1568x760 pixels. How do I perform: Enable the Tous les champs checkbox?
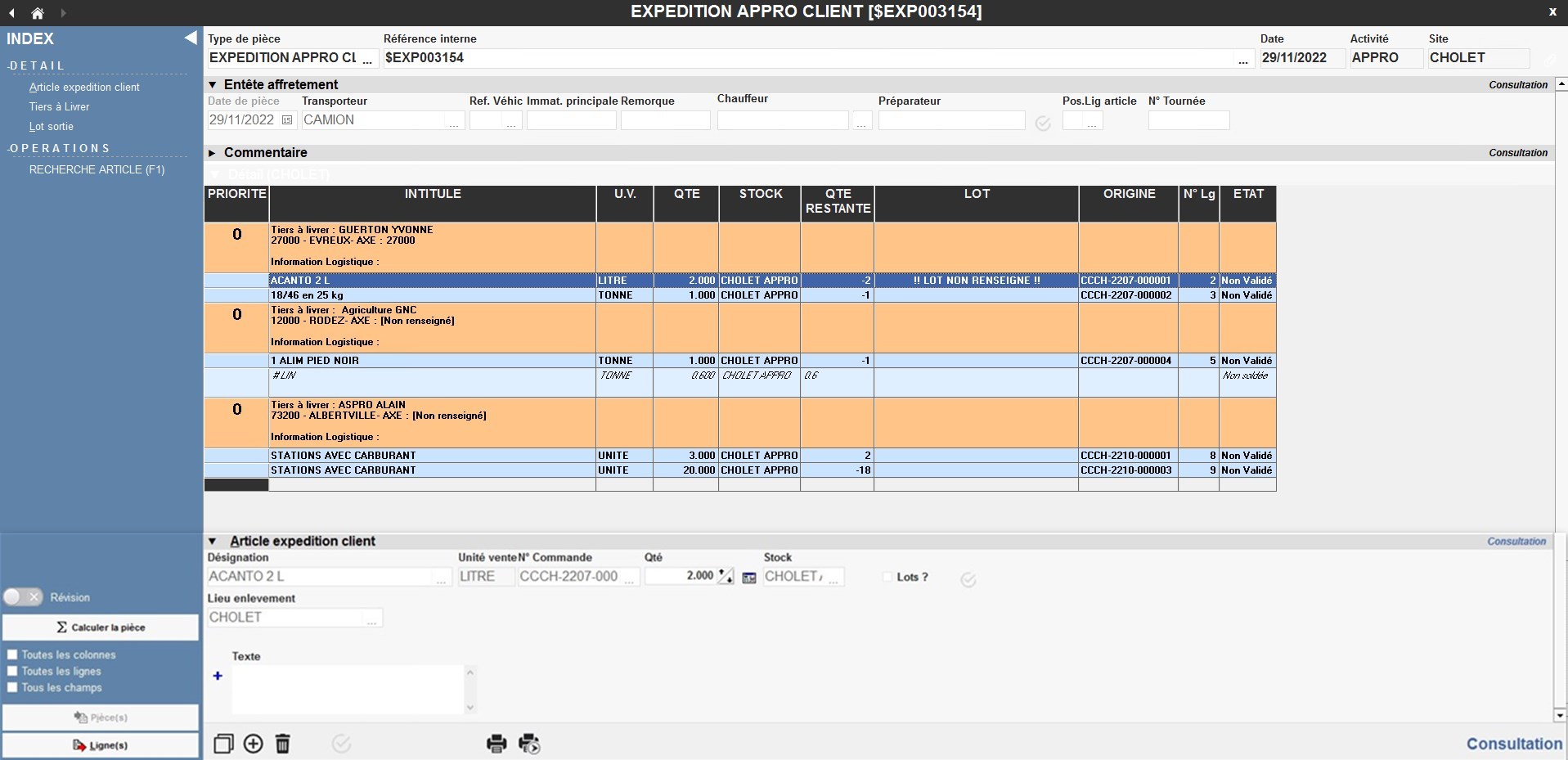point(12,687)
